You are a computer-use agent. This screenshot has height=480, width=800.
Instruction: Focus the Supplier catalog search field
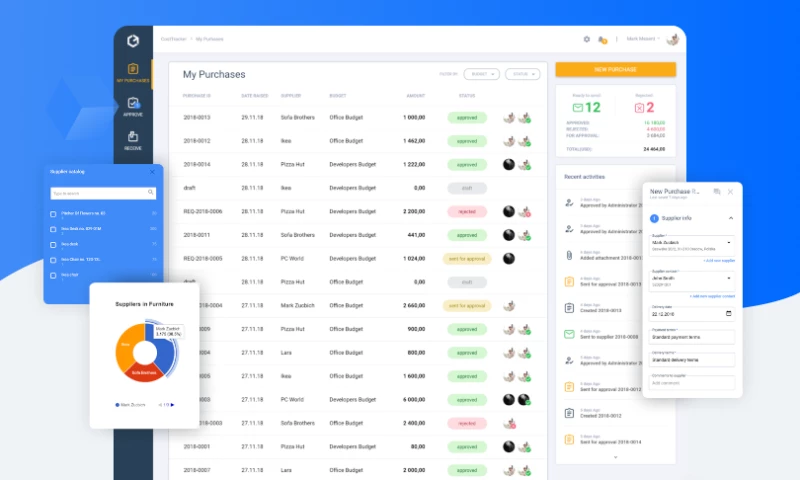[x=103, y=193]
